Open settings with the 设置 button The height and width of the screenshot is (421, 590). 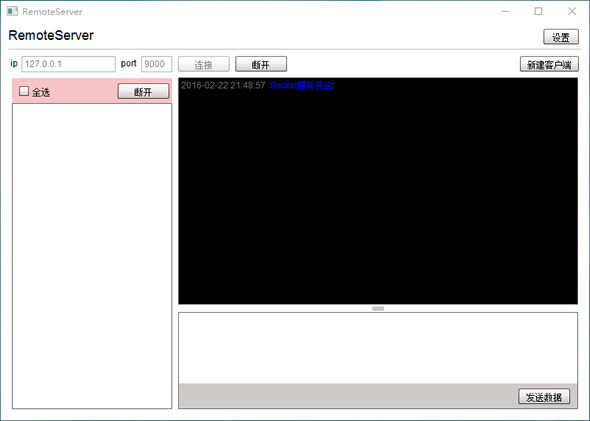(561, 37)
